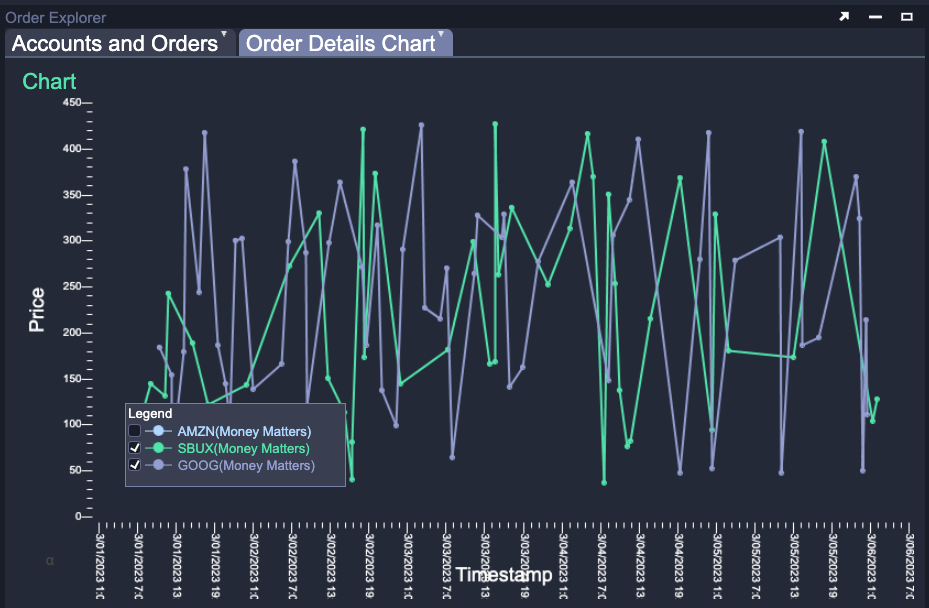Select the Order Details Chart tab

[x=340, y=43]
